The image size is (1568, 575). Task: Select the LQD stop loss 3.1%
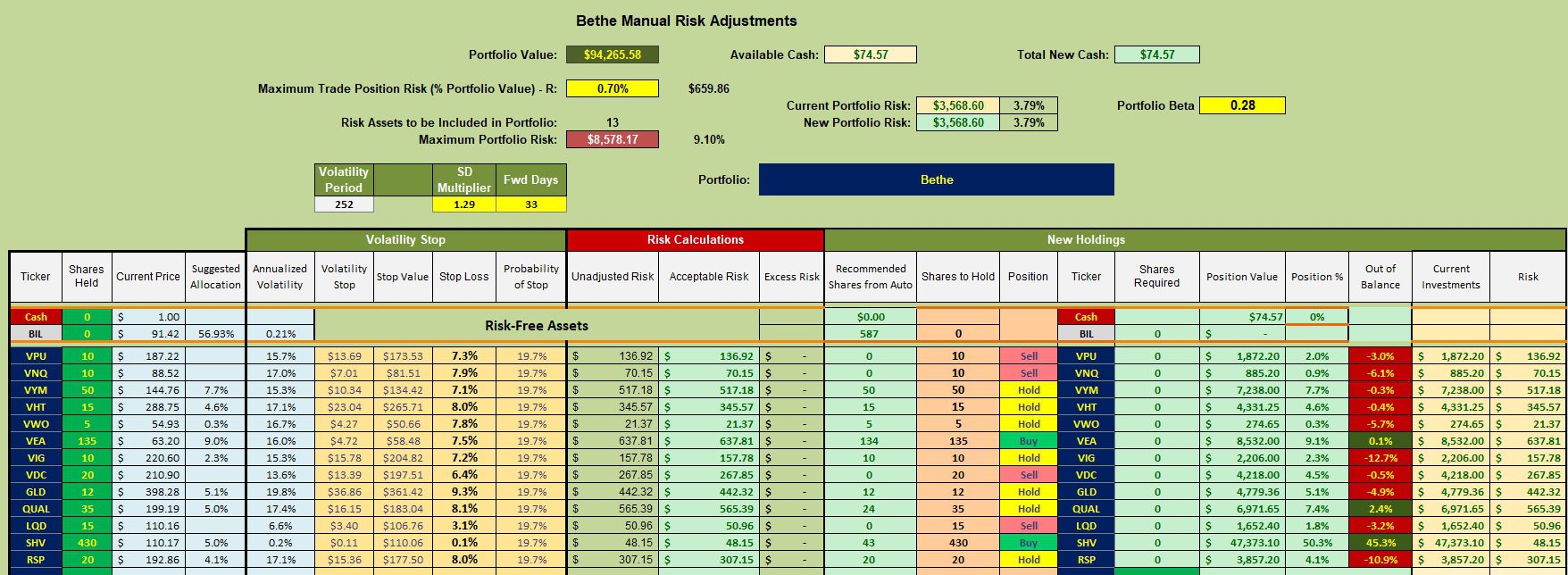[463, 525]
